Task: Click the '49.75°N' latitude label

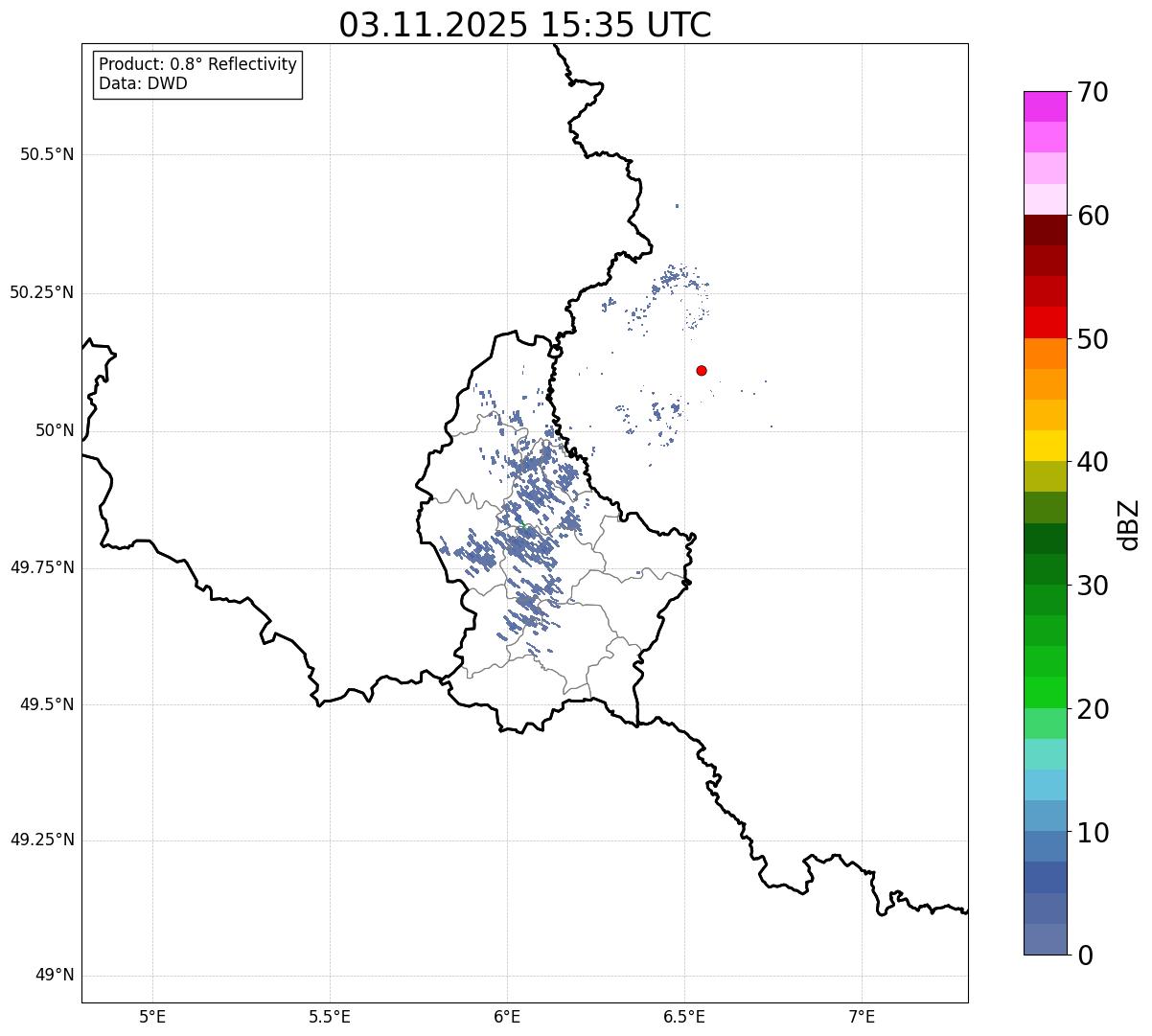Action: coord(42,567)
